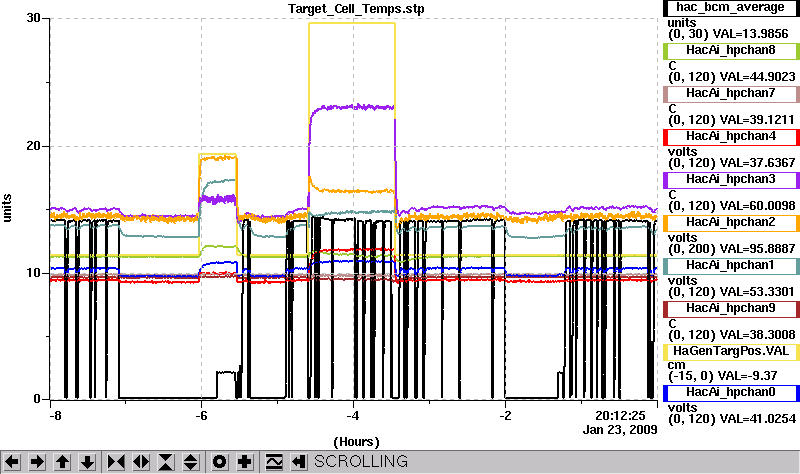
Task: Click the y-axis tick label 20
Action: pos(33,146)
